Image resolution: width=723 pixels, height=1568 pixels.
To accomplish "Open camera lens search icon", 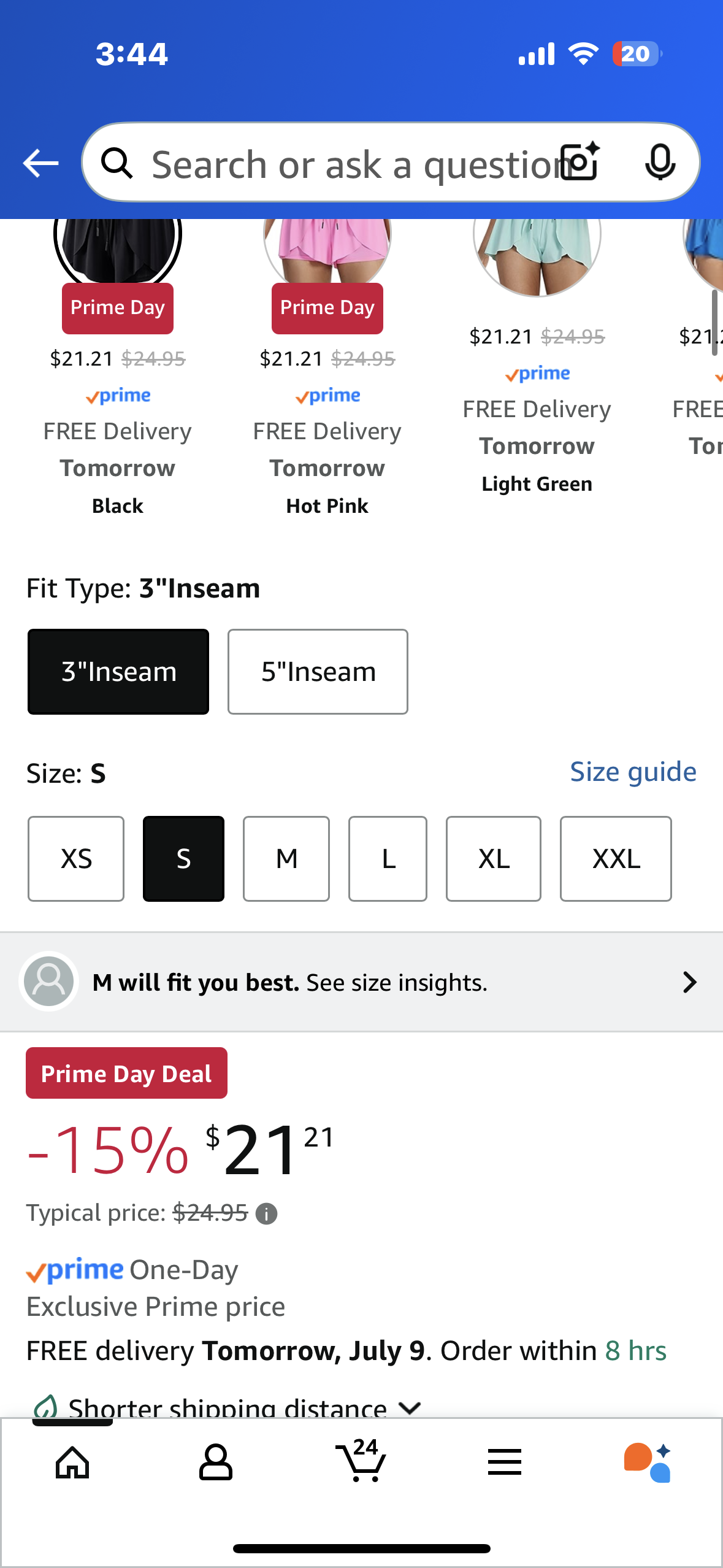I will pos(581,163).
